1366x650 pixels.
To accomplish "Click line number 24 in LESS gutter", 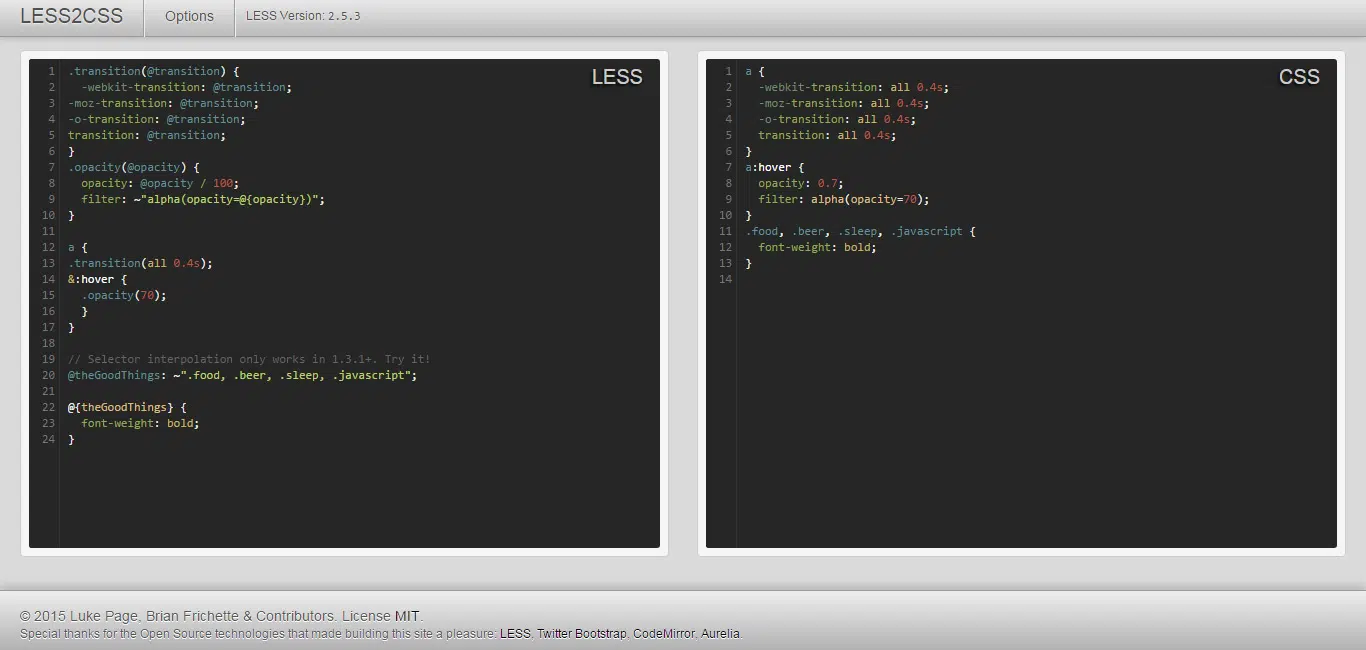I will point(48,439).
